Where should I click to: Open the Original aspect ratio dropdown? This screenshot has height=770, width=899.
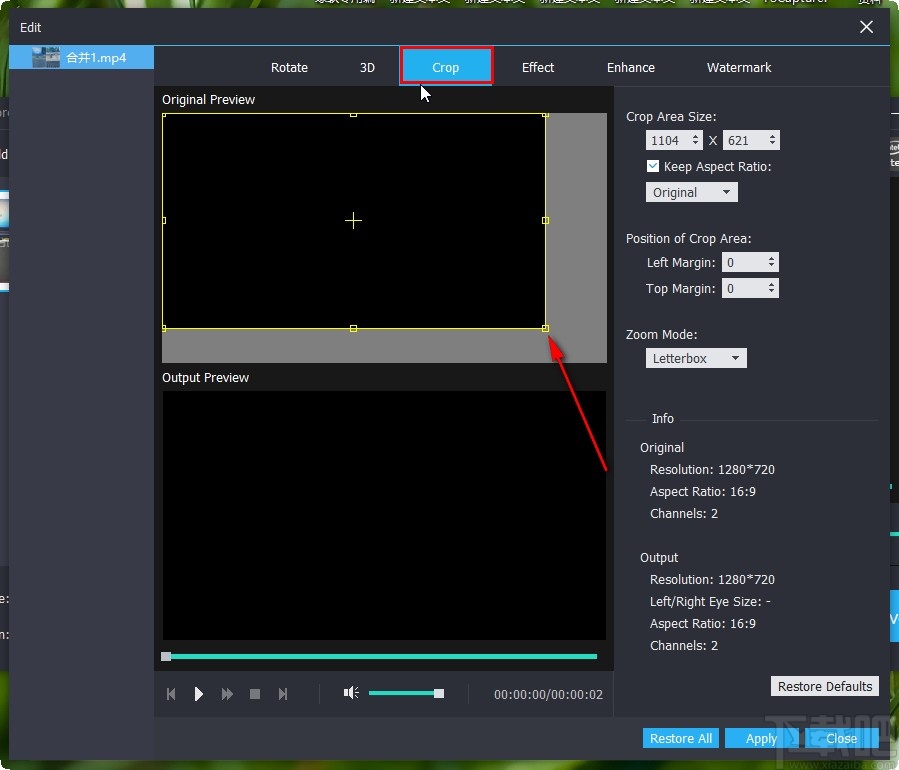[x=691, y=192]
